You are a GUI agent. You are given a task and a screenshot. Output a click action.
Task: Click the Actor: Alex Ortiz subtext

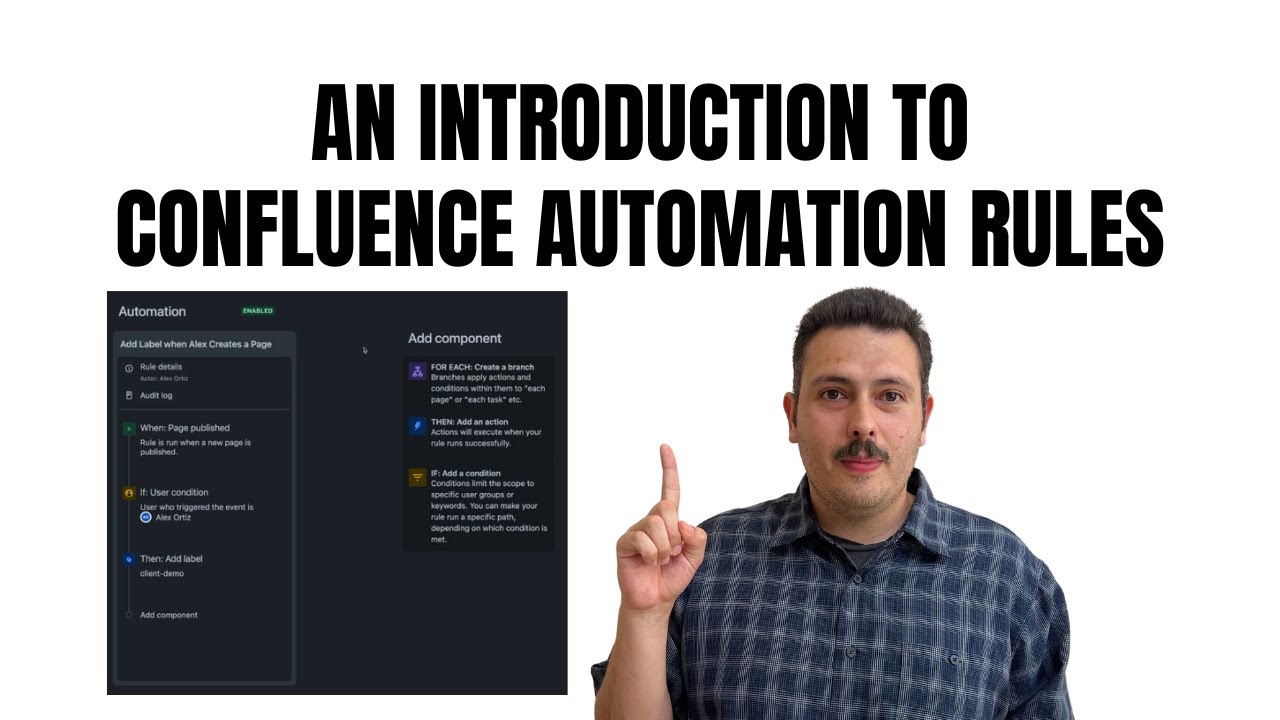(162, 378)
